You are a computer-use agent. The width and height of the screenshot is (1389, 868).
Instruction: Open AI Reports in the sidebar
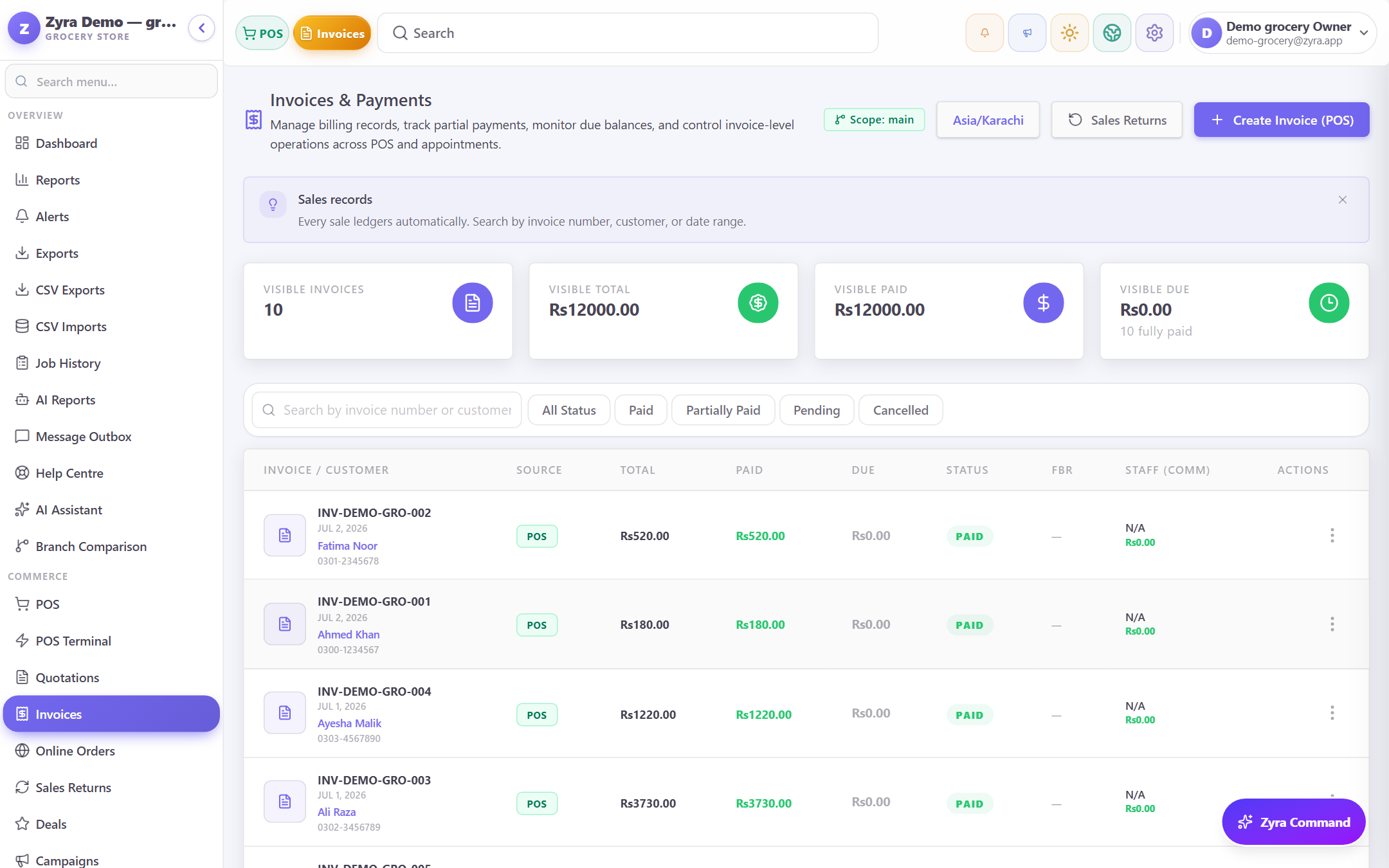point(111,400)
